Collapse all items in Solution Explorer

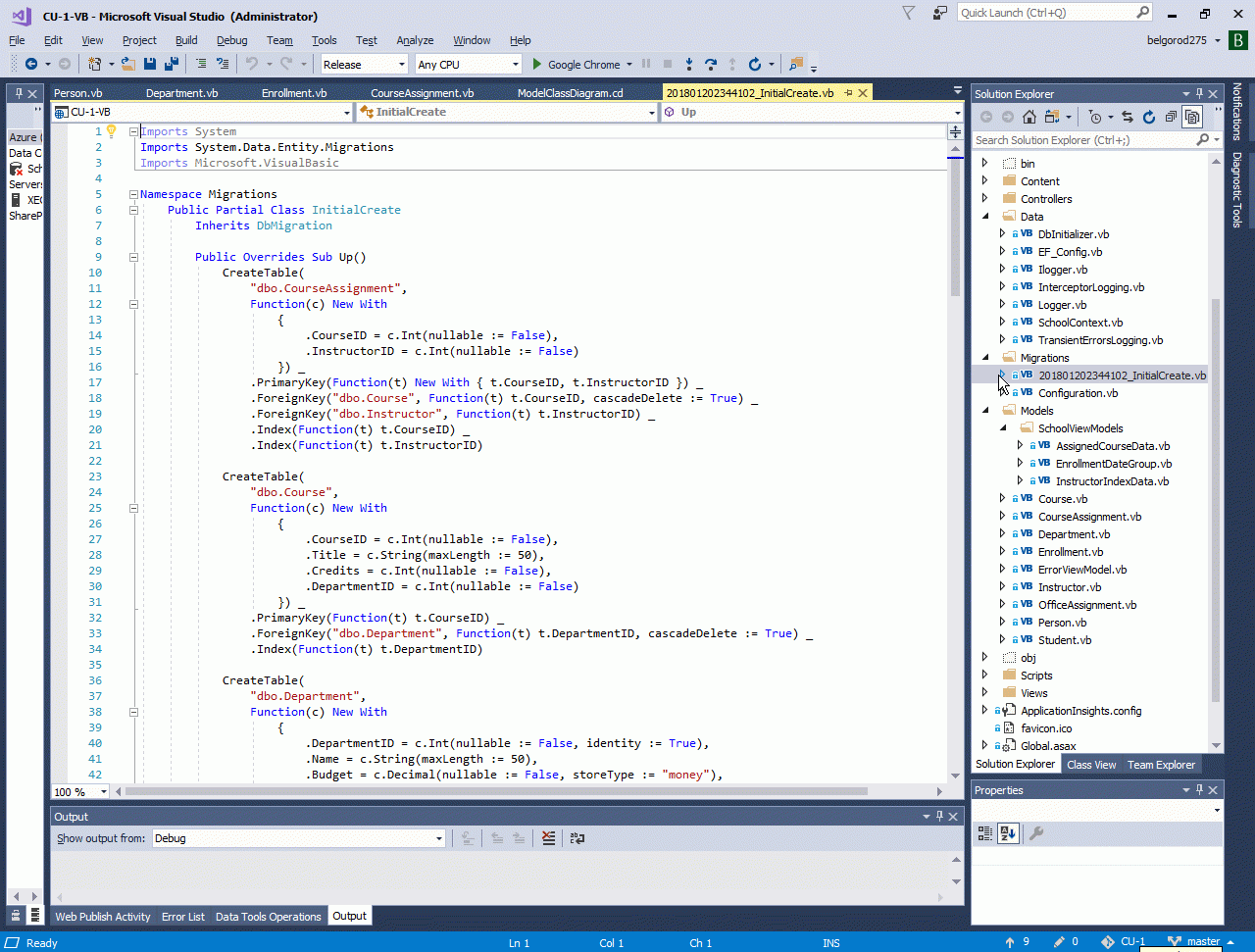pos(1171,117)
